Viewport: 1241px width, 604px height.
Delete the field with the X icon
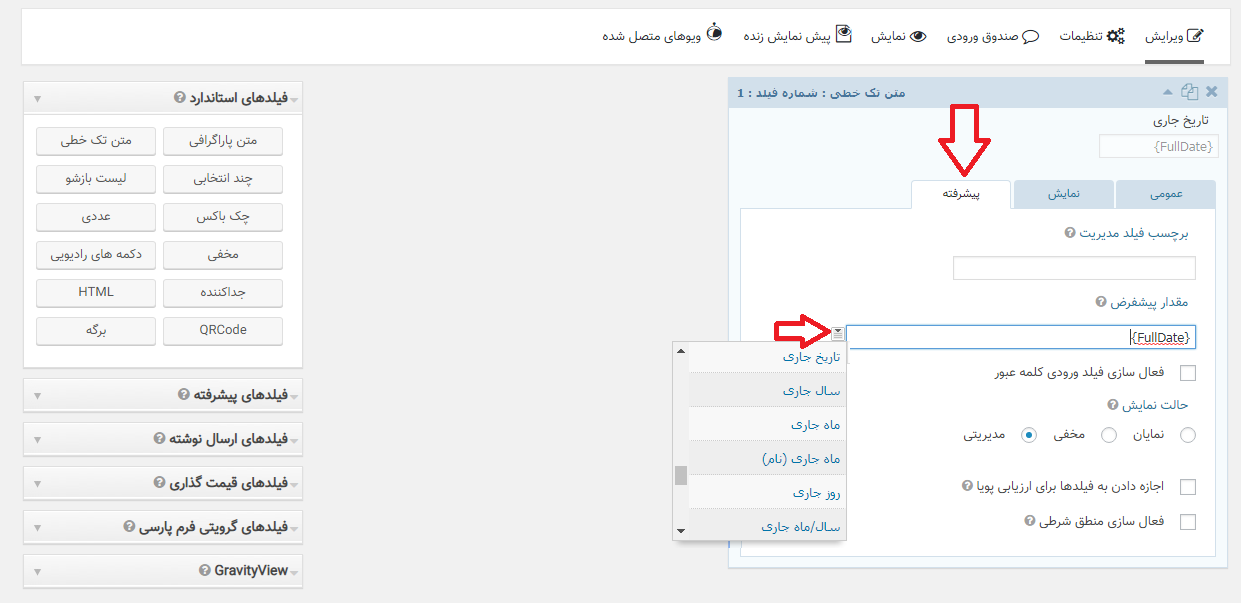click(1211, 91)
